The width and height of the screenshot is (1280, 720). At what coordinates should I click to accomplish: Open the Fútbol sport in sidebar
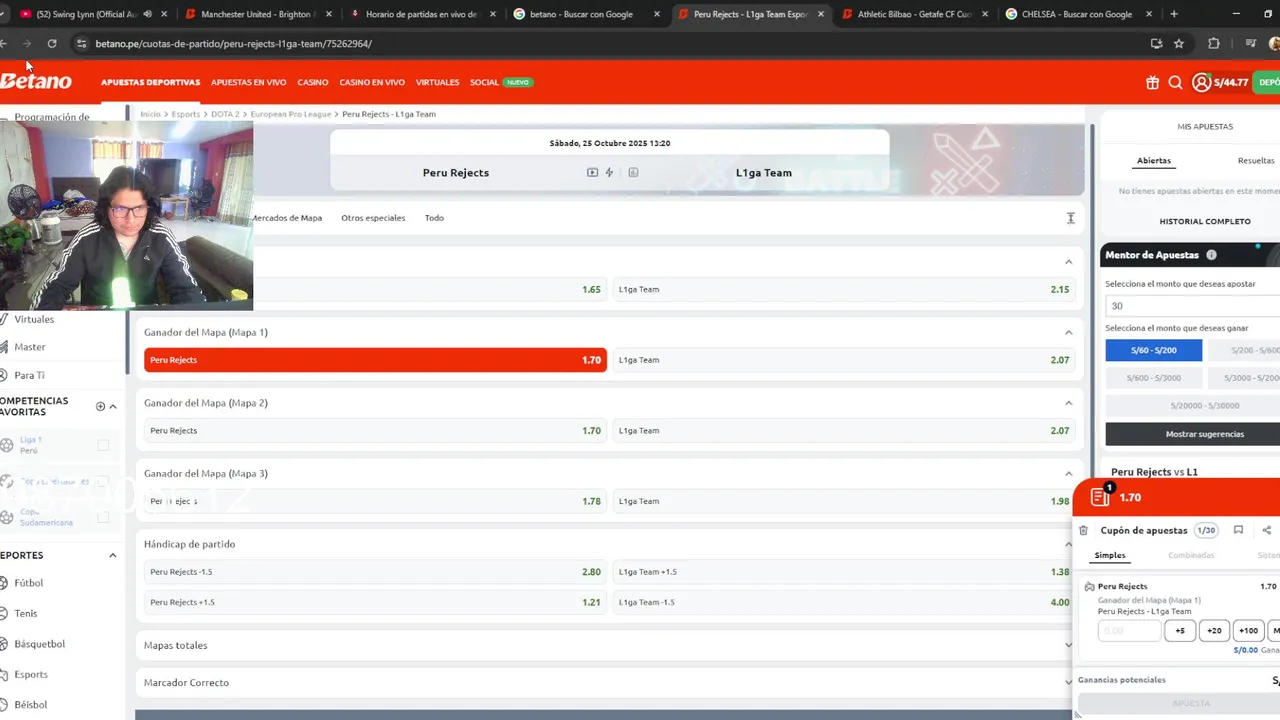[x=29, y=583]
